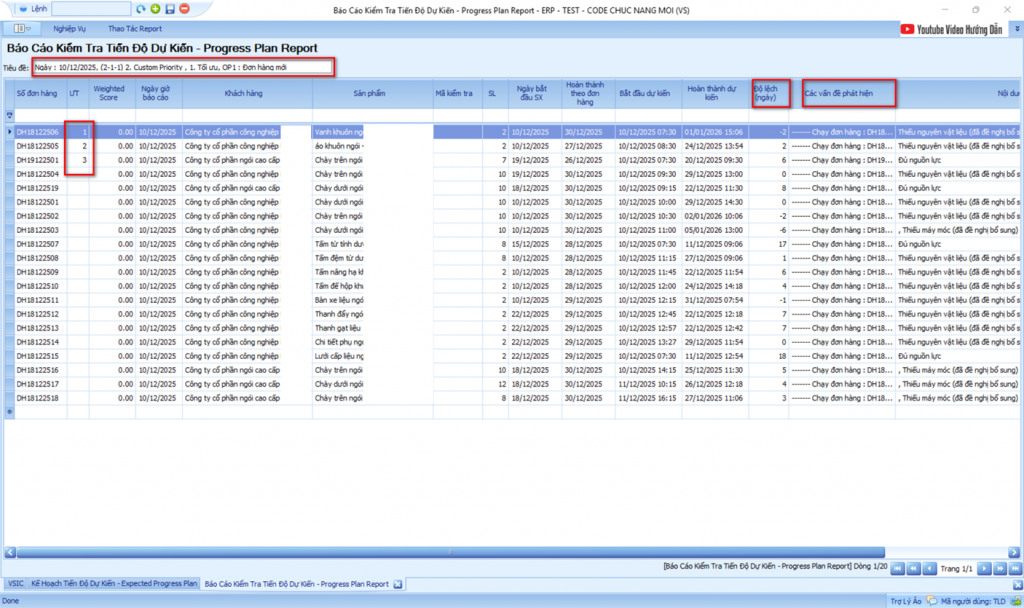
Task: Click the refresh icon in the top toolbar
Action: [141, 8]
